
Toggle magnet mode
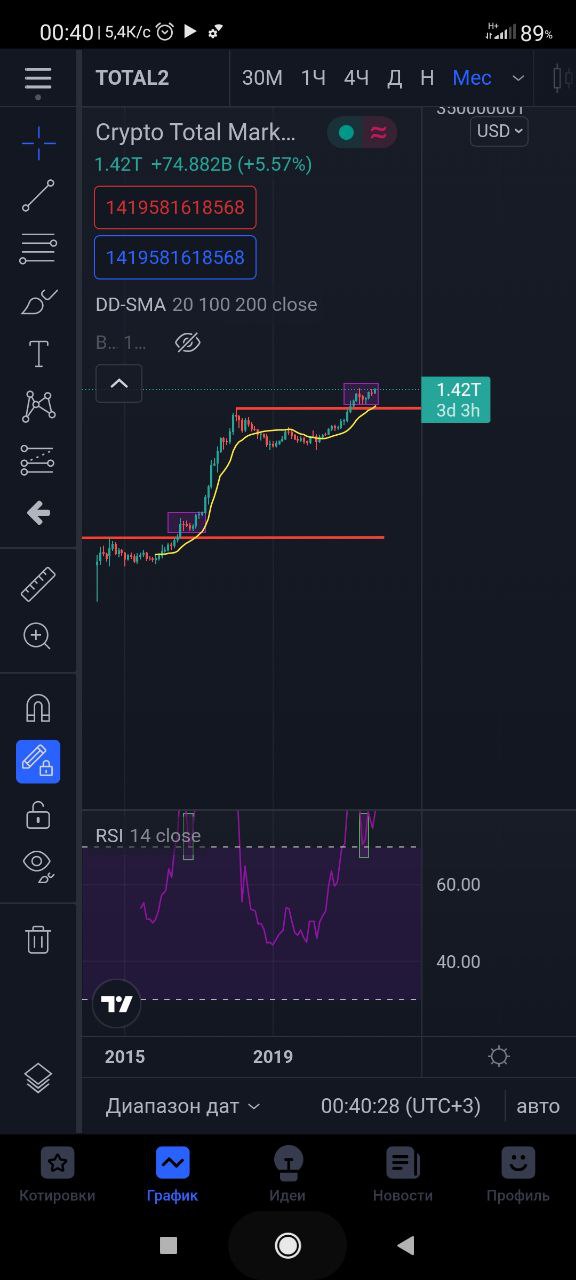[38, 708]
